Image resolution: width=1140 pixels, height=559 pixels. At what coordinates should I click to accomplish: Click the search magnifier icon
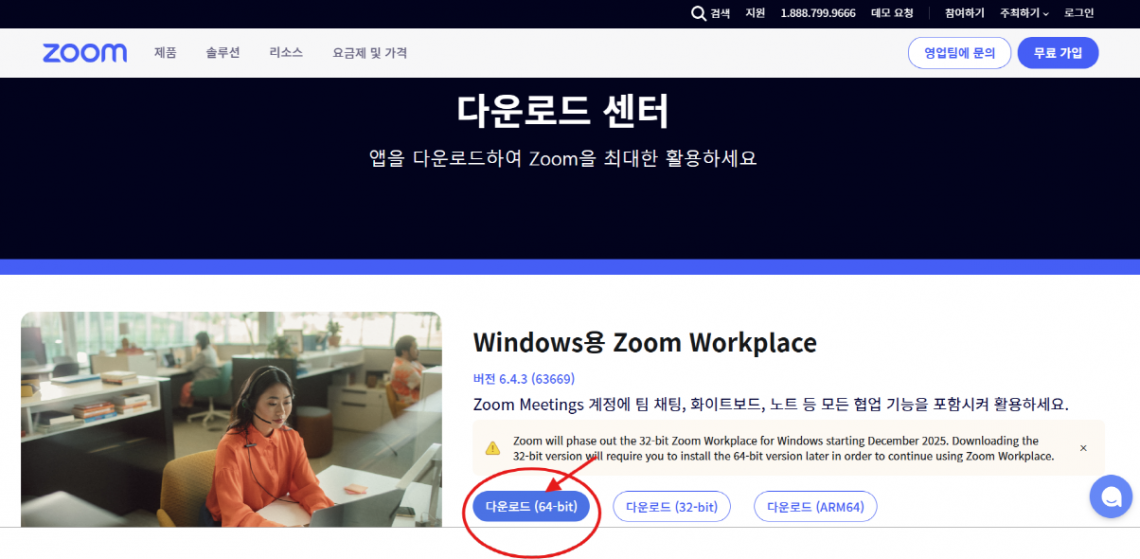click(x=698, y=13)
